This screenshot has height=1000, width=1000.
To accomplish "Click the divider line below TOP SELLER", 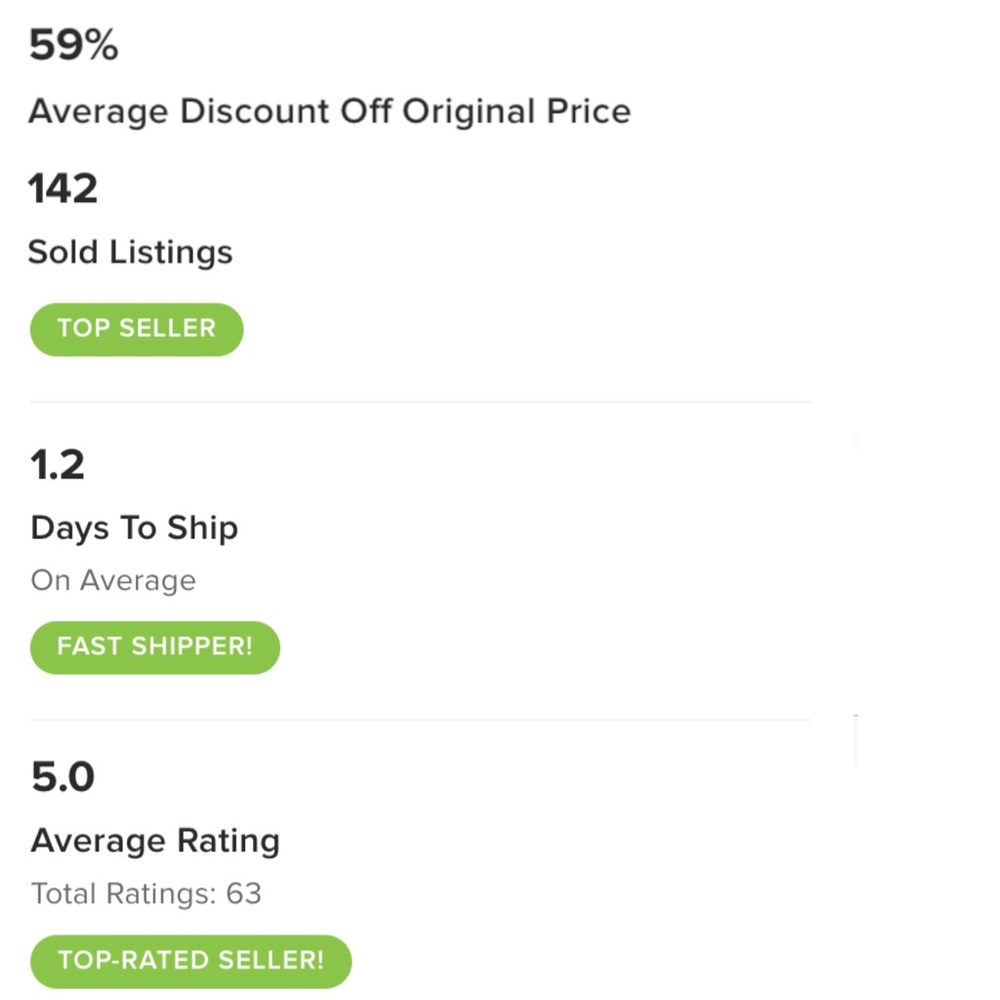I will 420,402.
